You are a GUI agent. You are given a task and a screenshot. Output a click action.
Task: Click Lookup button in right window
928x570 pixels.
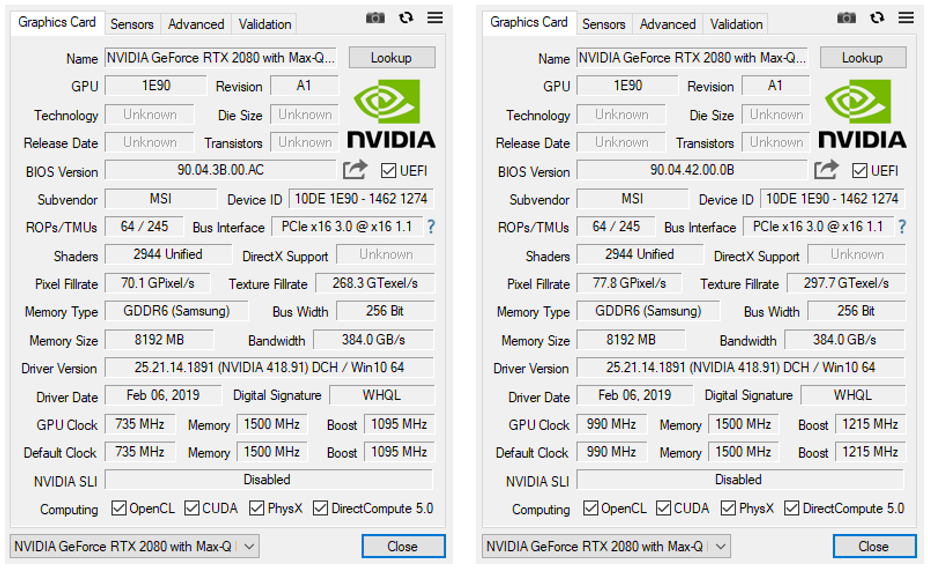(863, 57)
